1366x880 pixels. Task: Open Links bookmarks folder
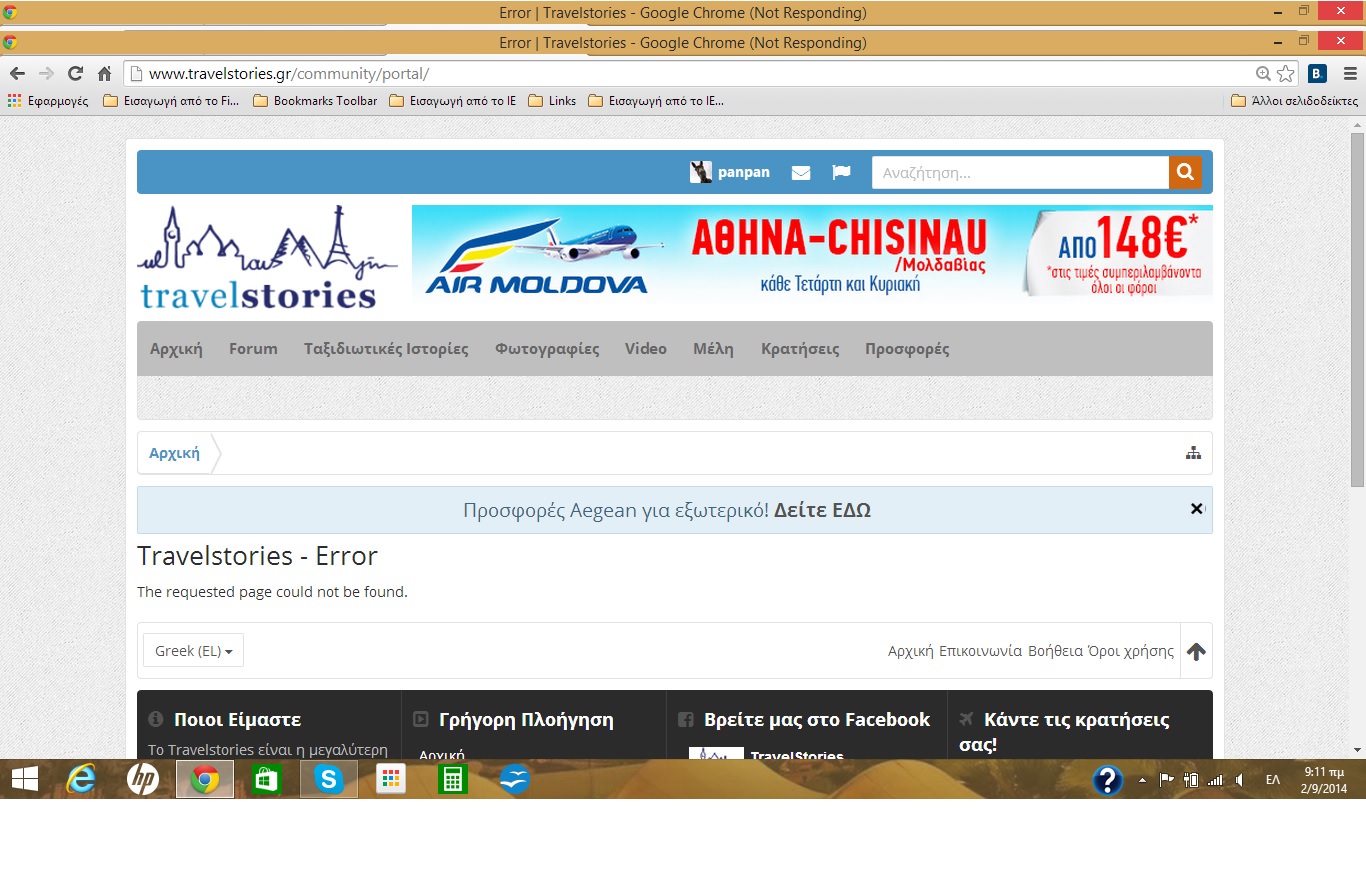(x=552, y=101)
